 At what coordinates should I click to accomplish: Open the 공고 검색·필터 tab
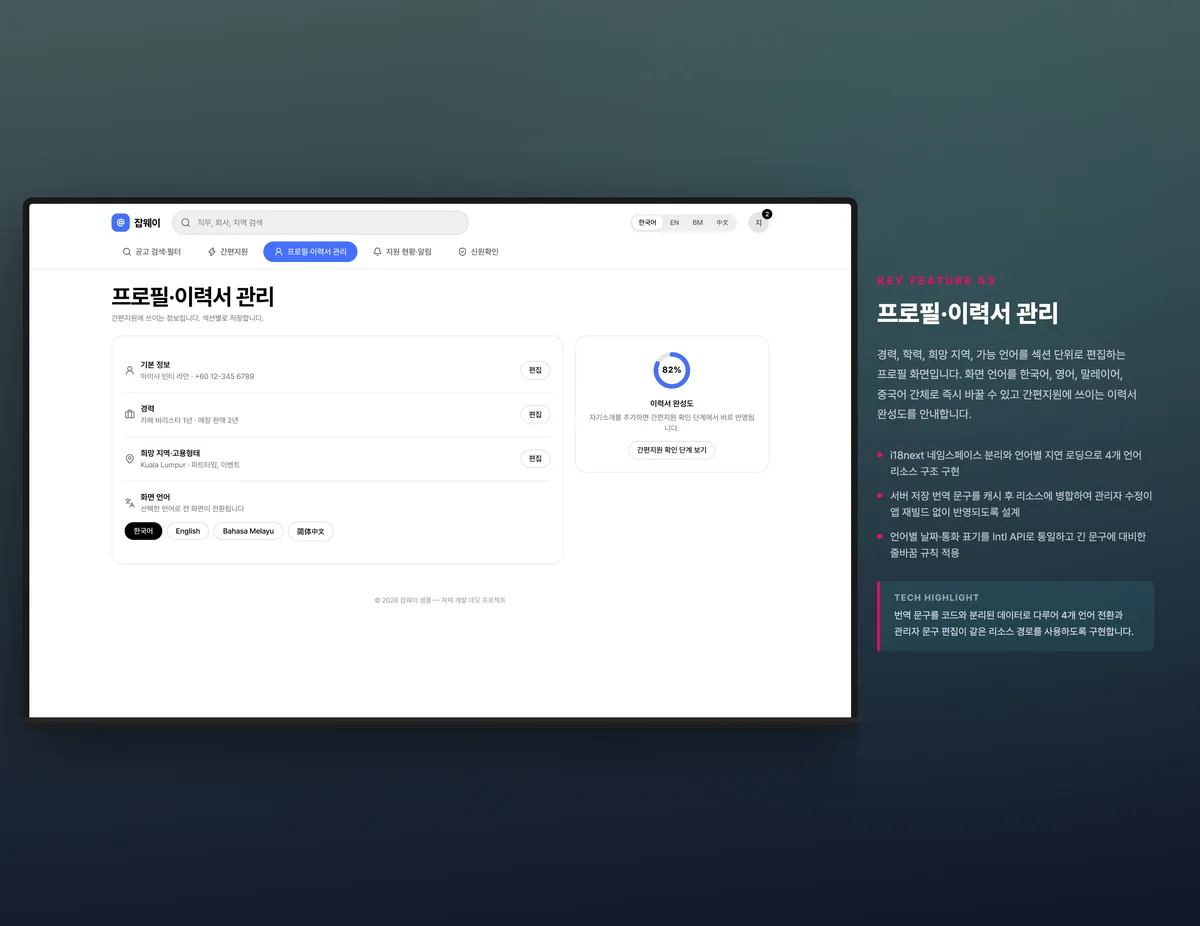pos(151,252)
